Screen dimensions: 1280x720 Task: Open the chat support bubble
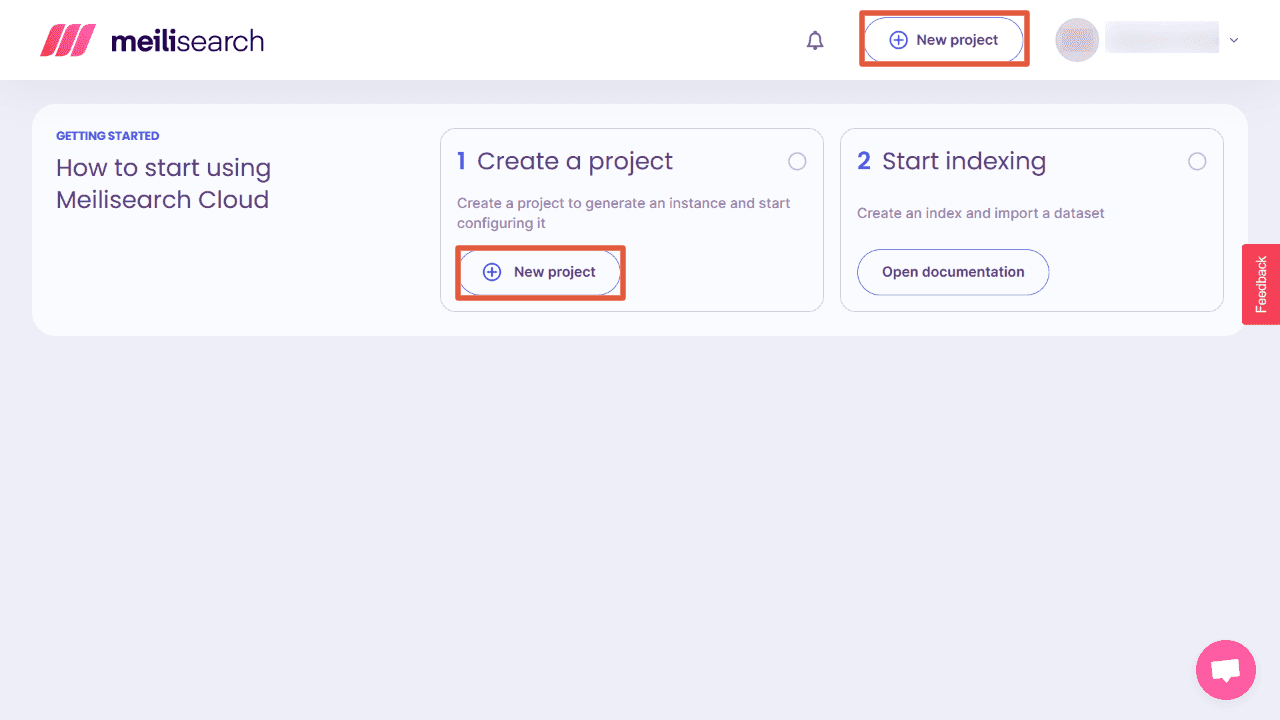[1226, 670]
